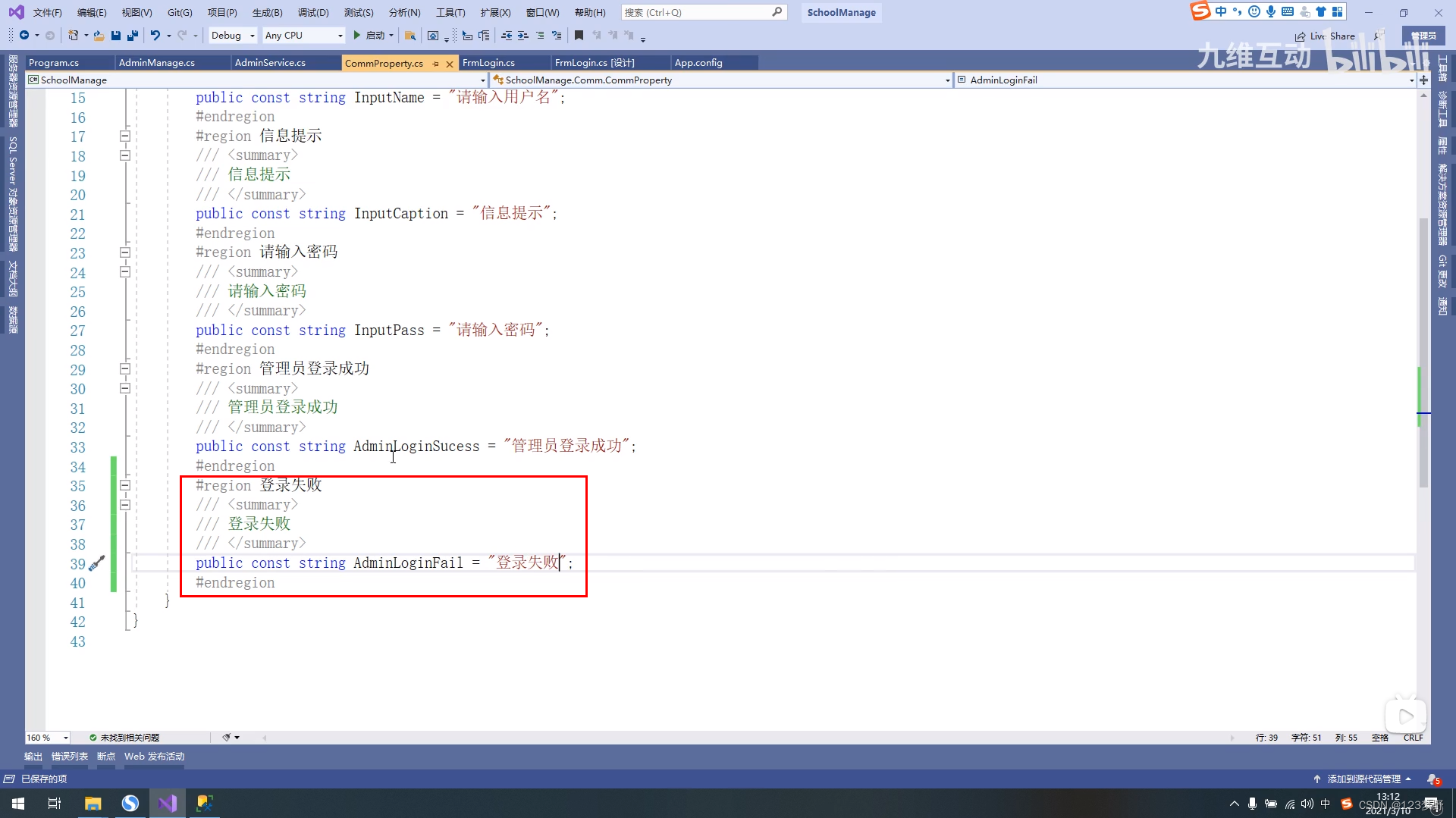Open the Any CPU platform dropdown
Viewport: 1456px width, 818px height.
(x=303, y=36)
